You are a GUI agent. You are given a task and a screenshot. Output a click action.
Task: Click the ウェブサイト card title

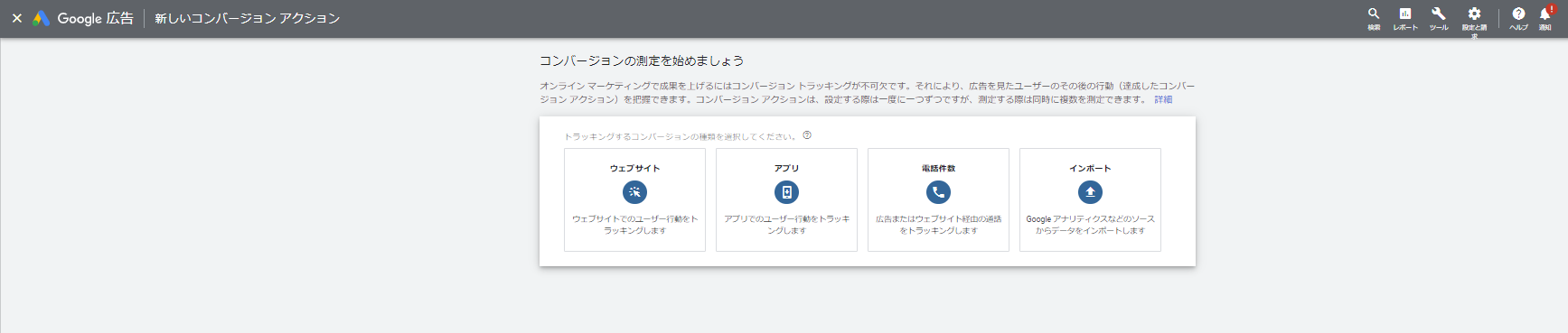(x=634, y=168)
